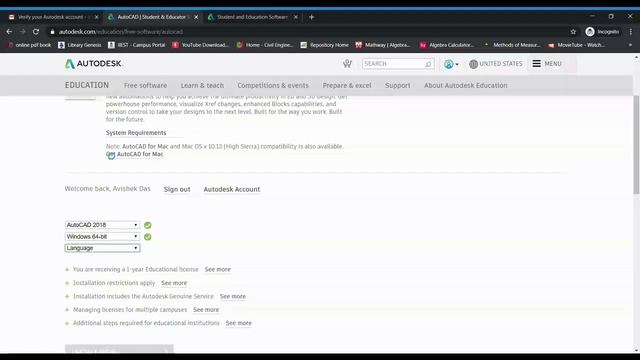The width and height of the screenshot is (640, 360).
Task: Open a new browser tab
Action: click(x=311, y=17)
